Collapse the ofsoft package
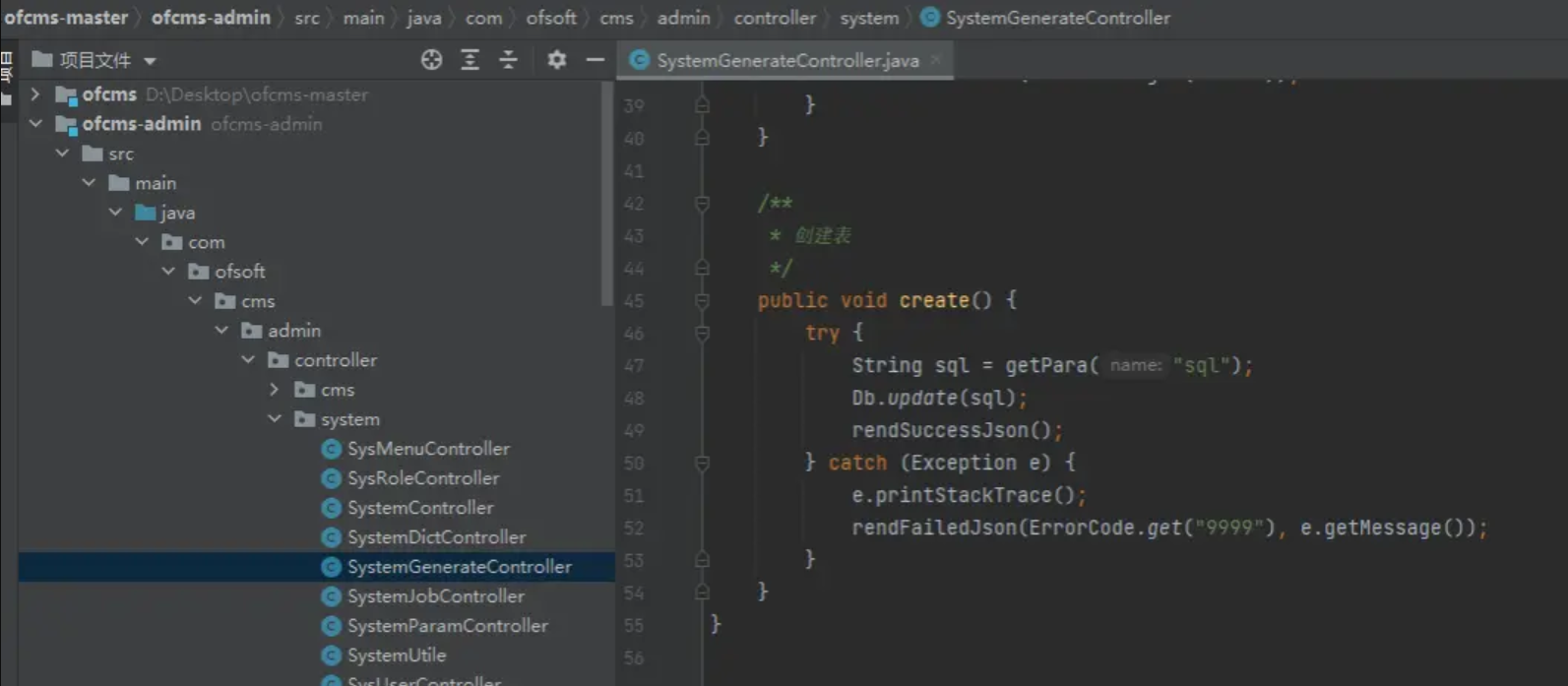Screen dimensions: 1568x686 [x=168, y=272]
